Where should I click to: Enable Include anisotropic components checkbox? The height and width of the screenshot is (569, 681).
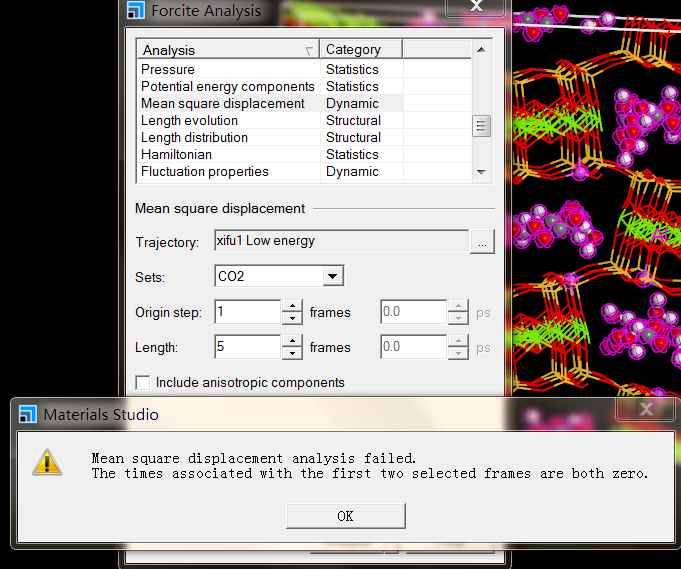[143, 382]
